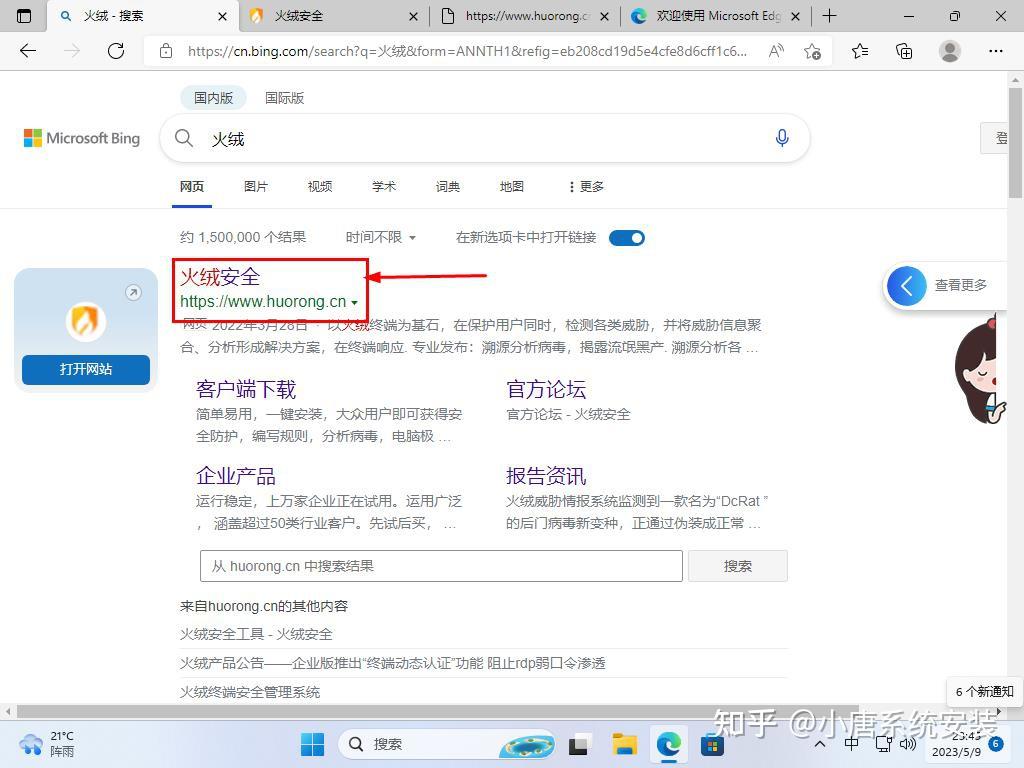Click the vertical page scrollbar
This screenshot has width=1024, height=768.
(1015, 142)
